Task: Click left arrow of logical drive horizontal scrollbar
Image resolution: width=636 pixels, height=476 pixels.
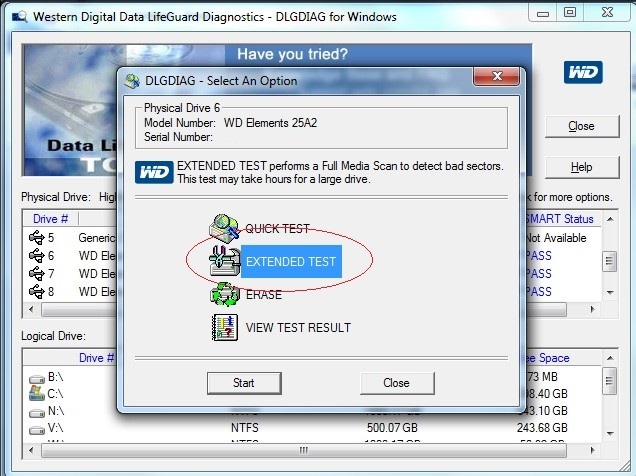Action: point(31,450)
